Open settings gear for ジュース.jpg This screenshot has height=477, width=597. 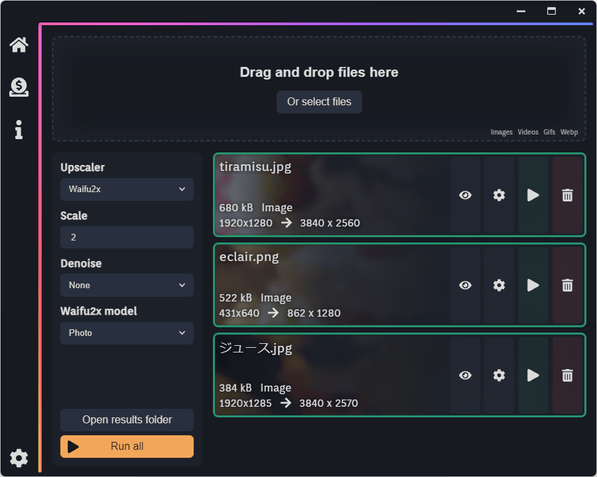(499, 375)
